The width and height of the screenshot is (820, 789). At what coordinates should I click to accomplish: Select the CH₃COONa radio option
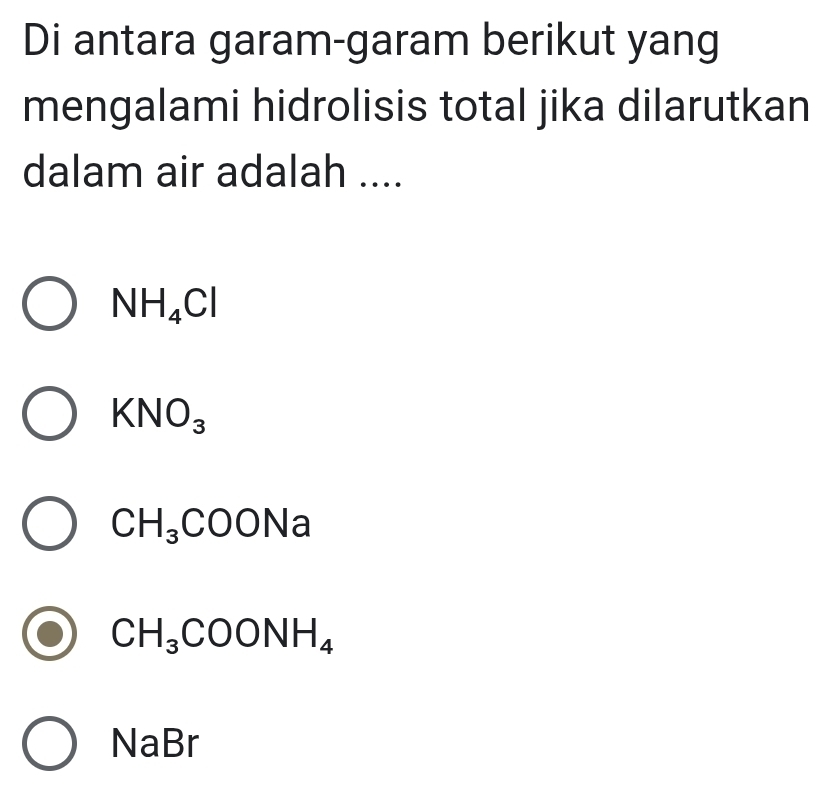(x=49, y=526)
